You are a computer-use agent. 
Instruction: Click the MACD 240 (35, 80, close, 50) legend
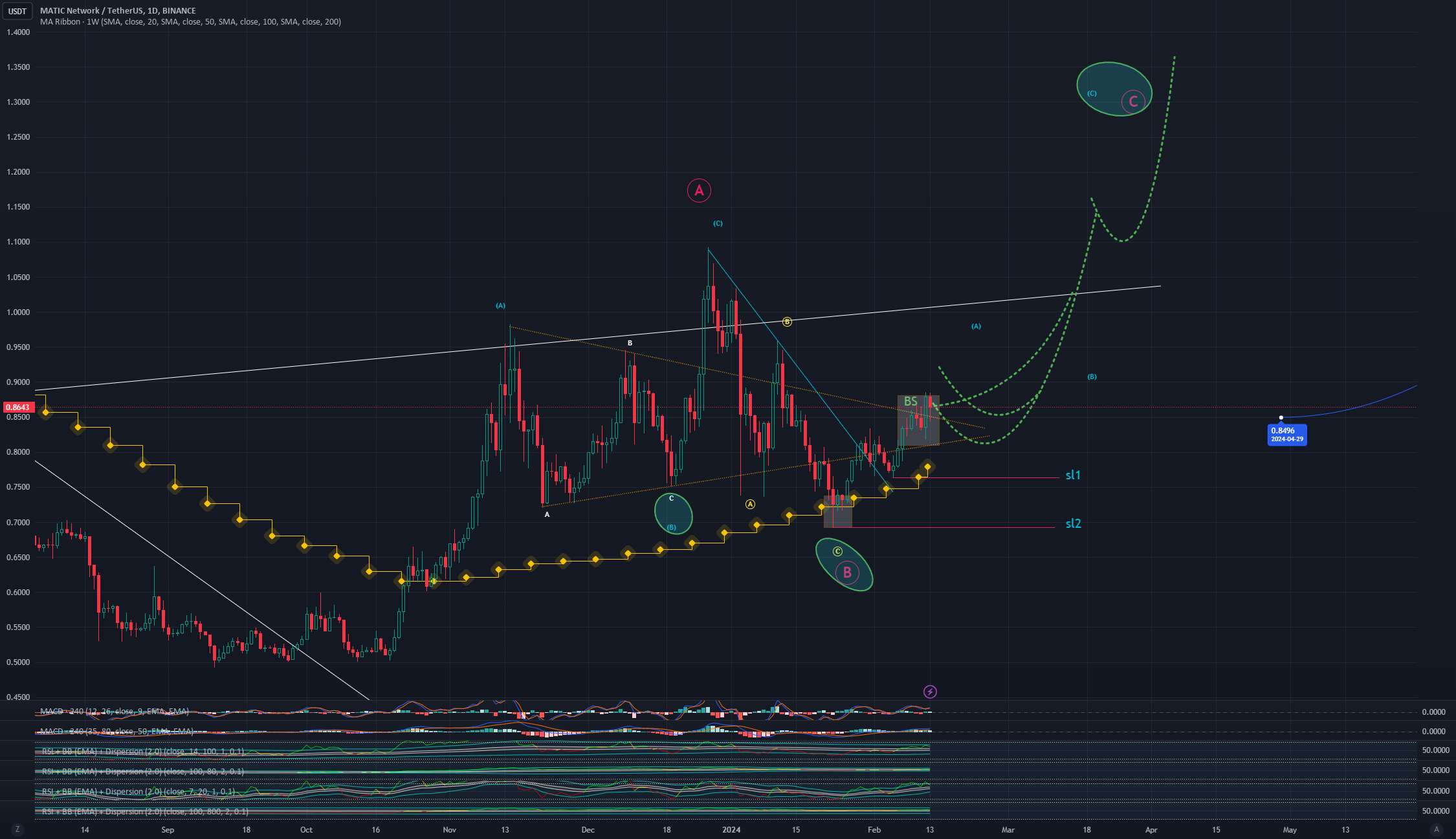tap(116, 732)
